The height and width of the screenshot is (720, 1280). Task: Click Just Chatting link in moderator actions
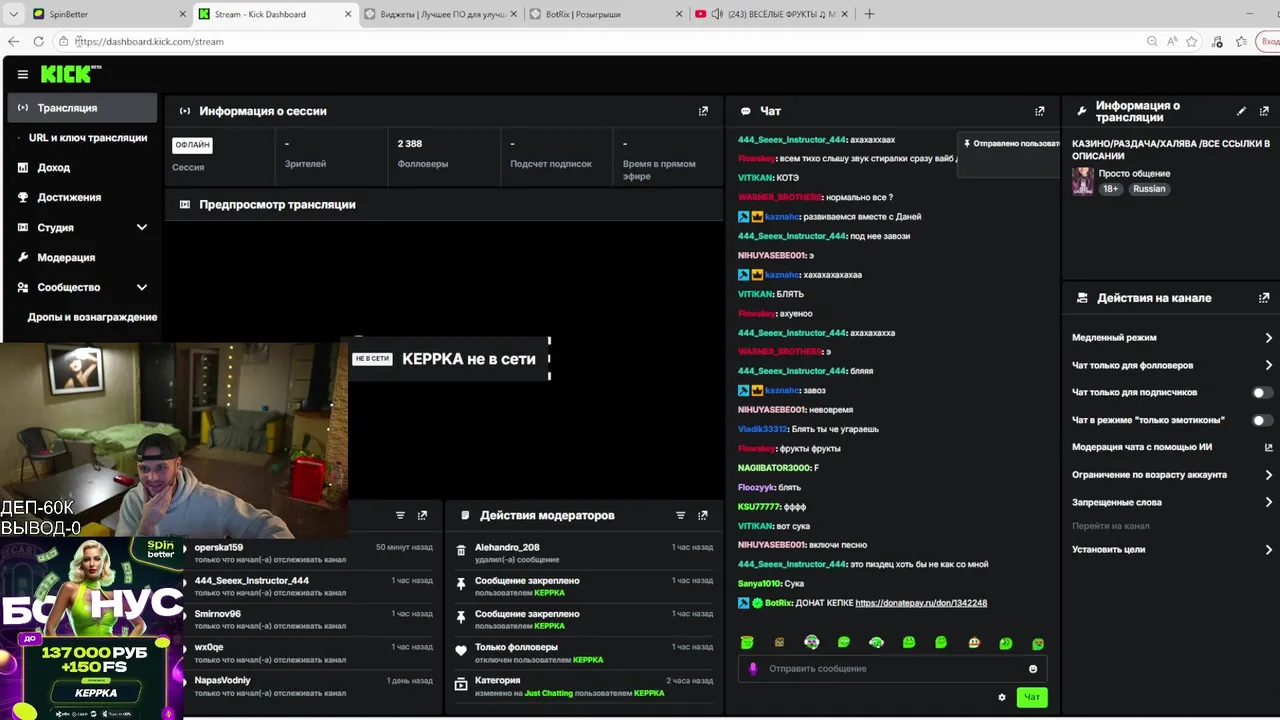tap(550, 693)
